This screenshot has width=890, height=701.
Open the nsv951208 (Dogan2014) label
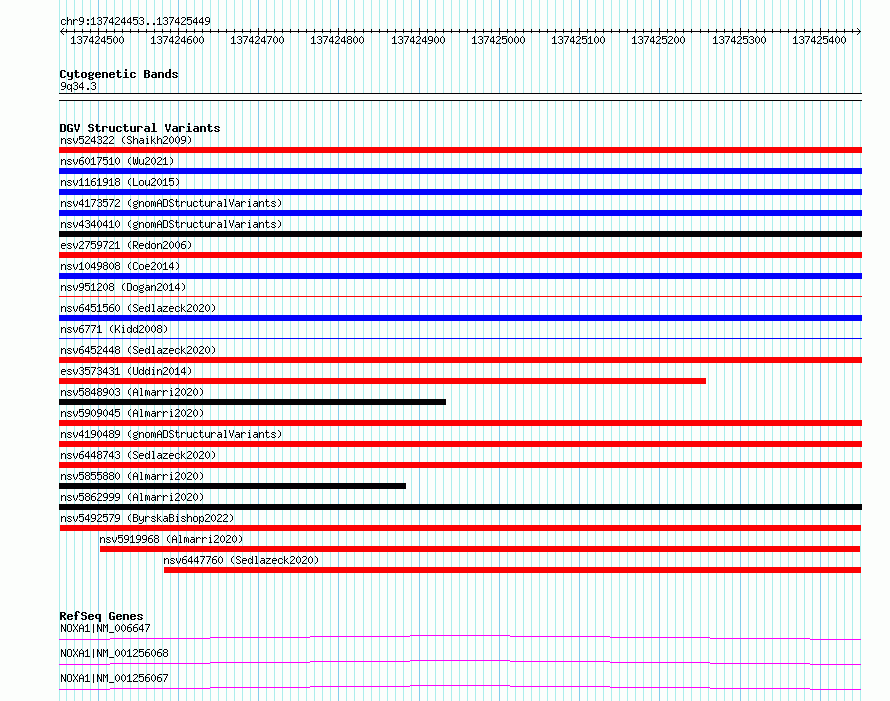(123, 287)
